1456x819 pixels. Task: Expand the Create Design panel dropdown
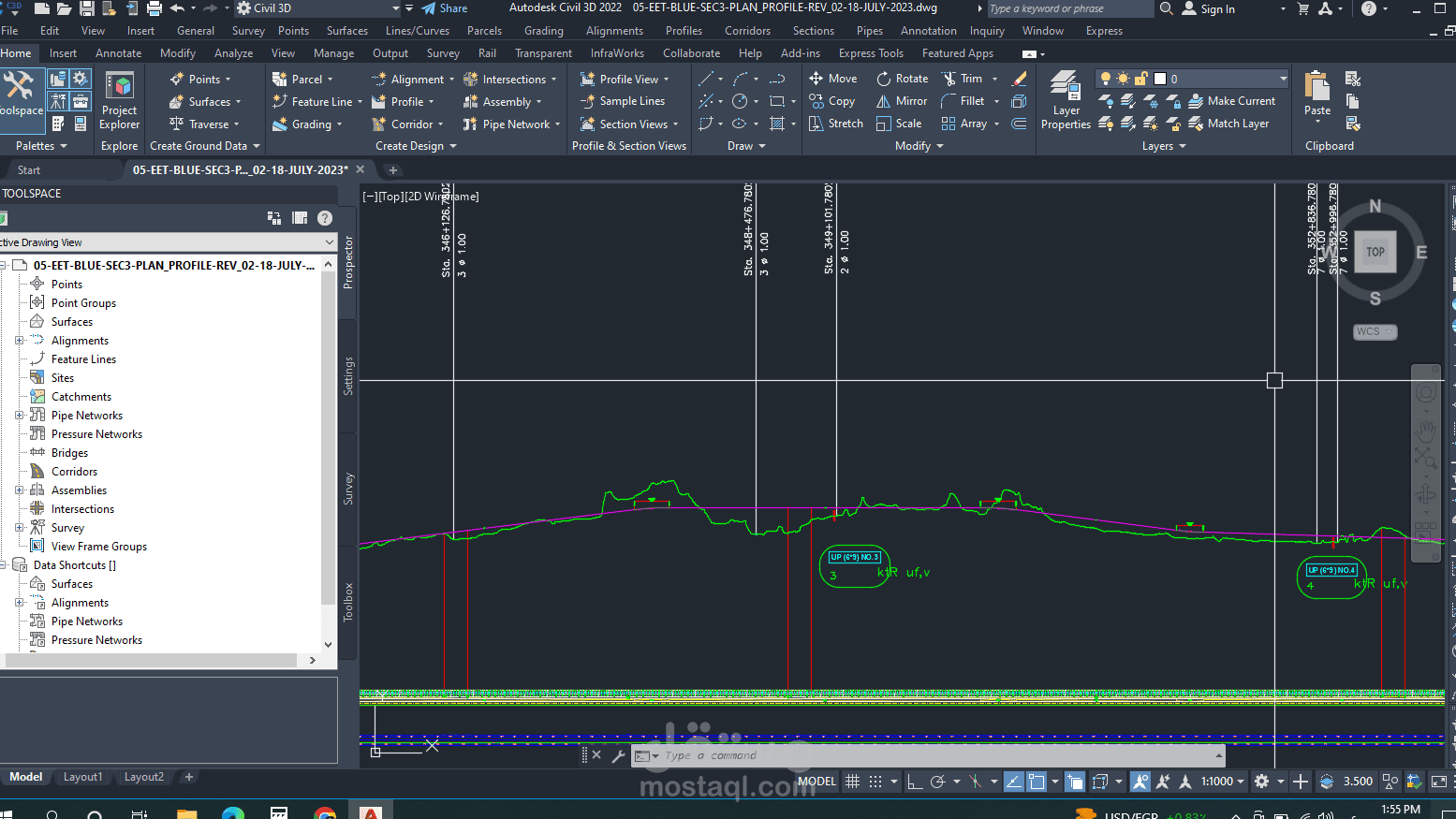416,146
